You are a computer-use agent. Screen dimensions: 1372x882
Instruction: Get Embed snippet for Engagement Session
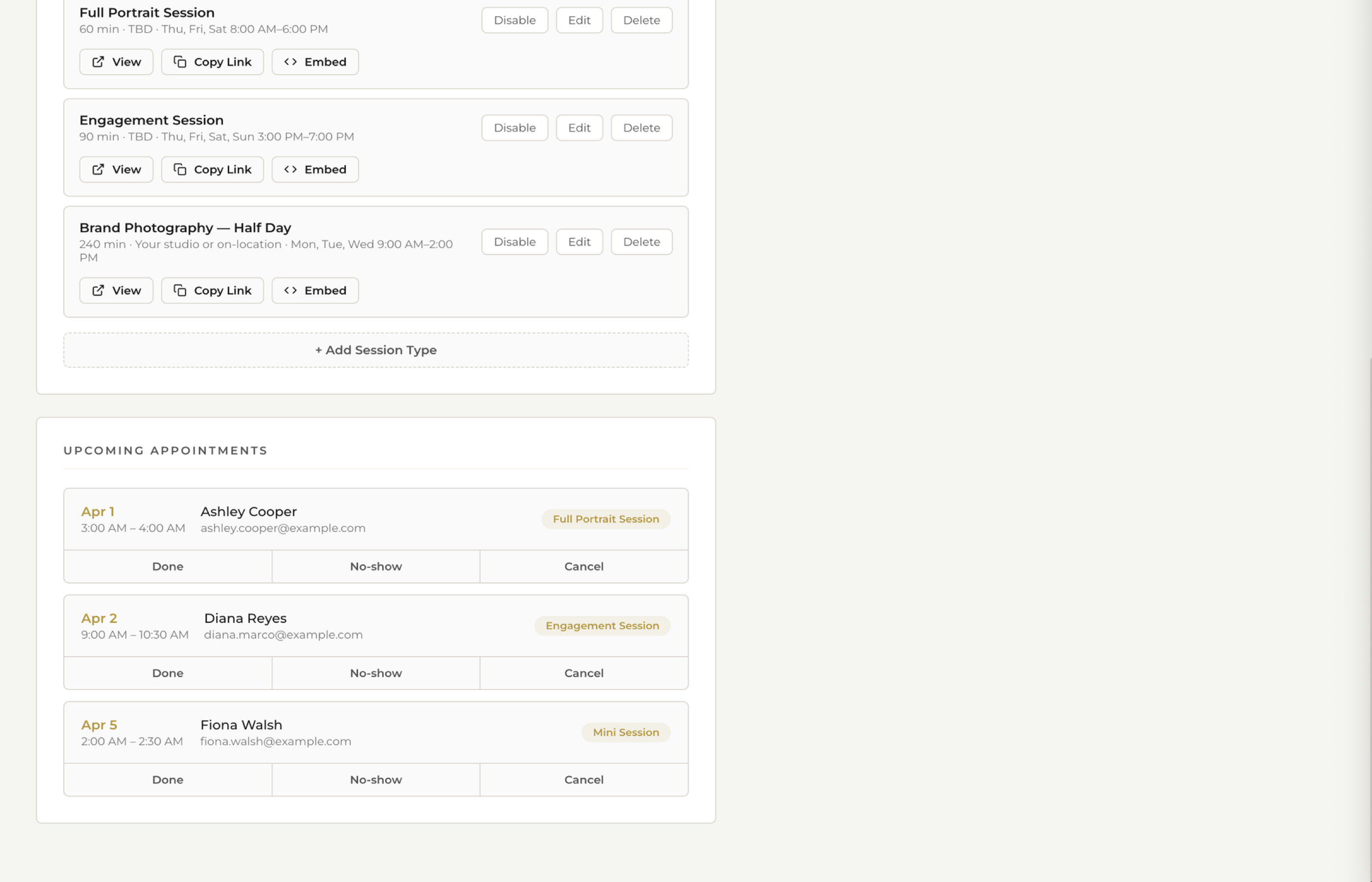(x=315, y=169)
